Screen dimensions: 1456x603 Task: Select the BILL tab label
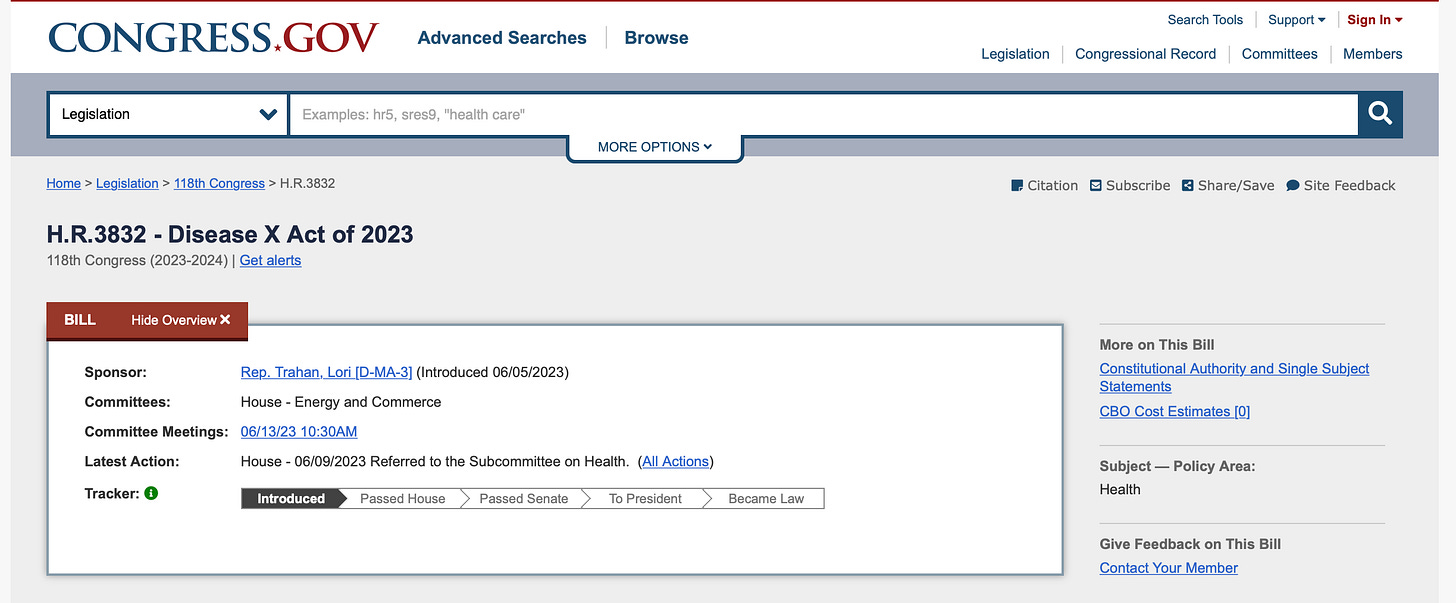80,320
